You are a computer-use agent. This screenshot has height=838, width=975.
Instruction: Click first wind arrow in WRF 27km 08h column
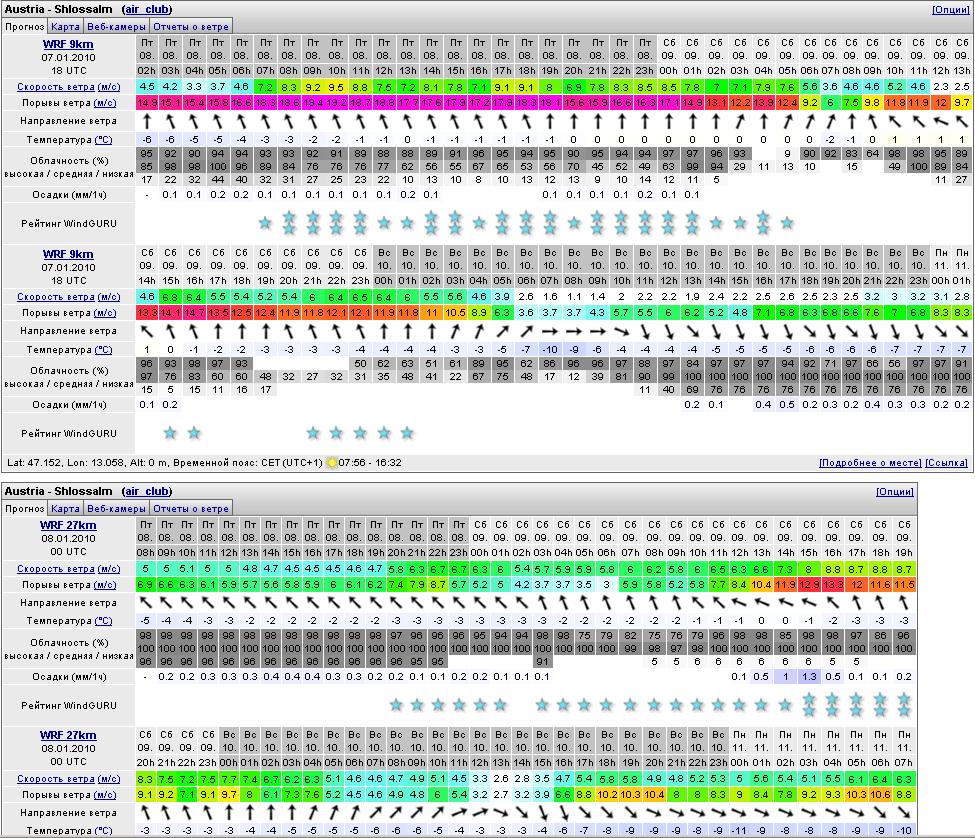pos(146,603)
